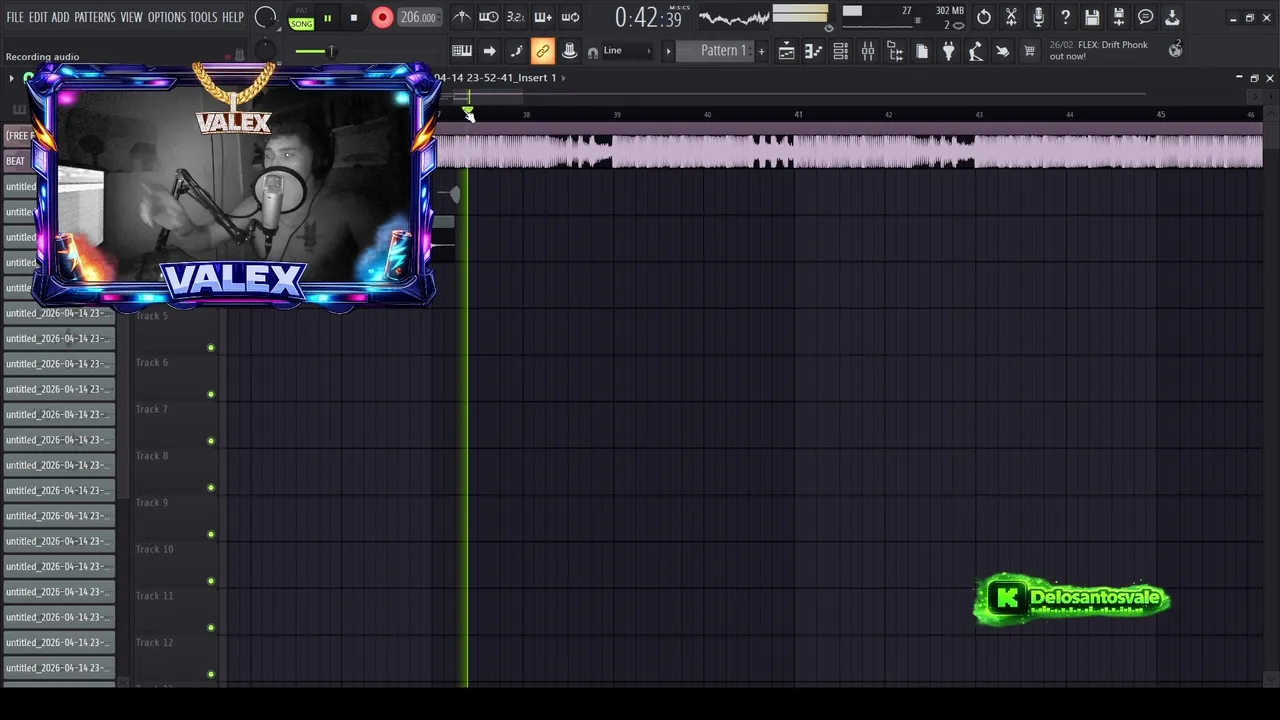
Task: Toggle step editing arrow icon
Action: coord(489,51)
